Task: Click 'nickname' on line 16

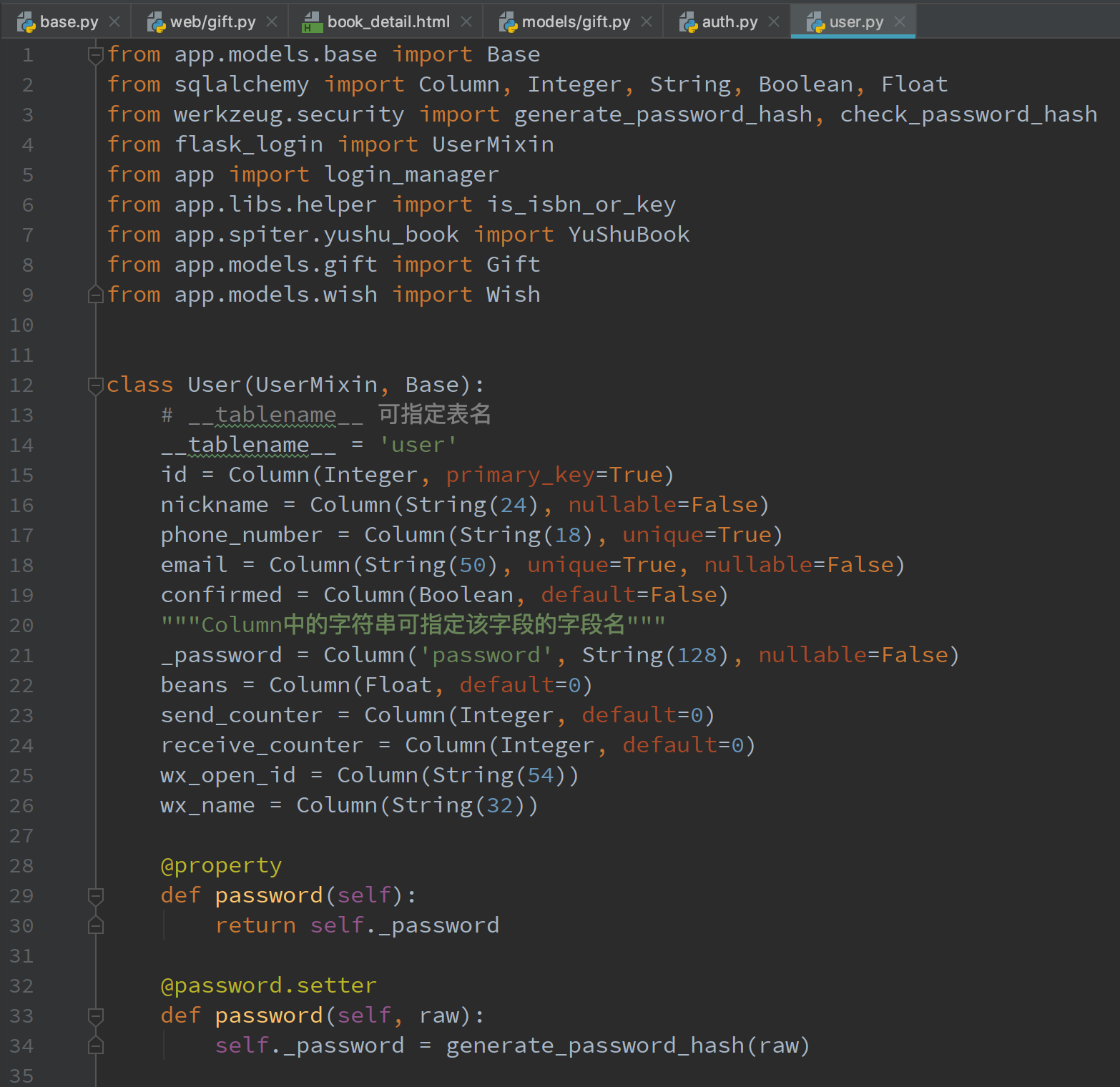Action: [215, 505]
